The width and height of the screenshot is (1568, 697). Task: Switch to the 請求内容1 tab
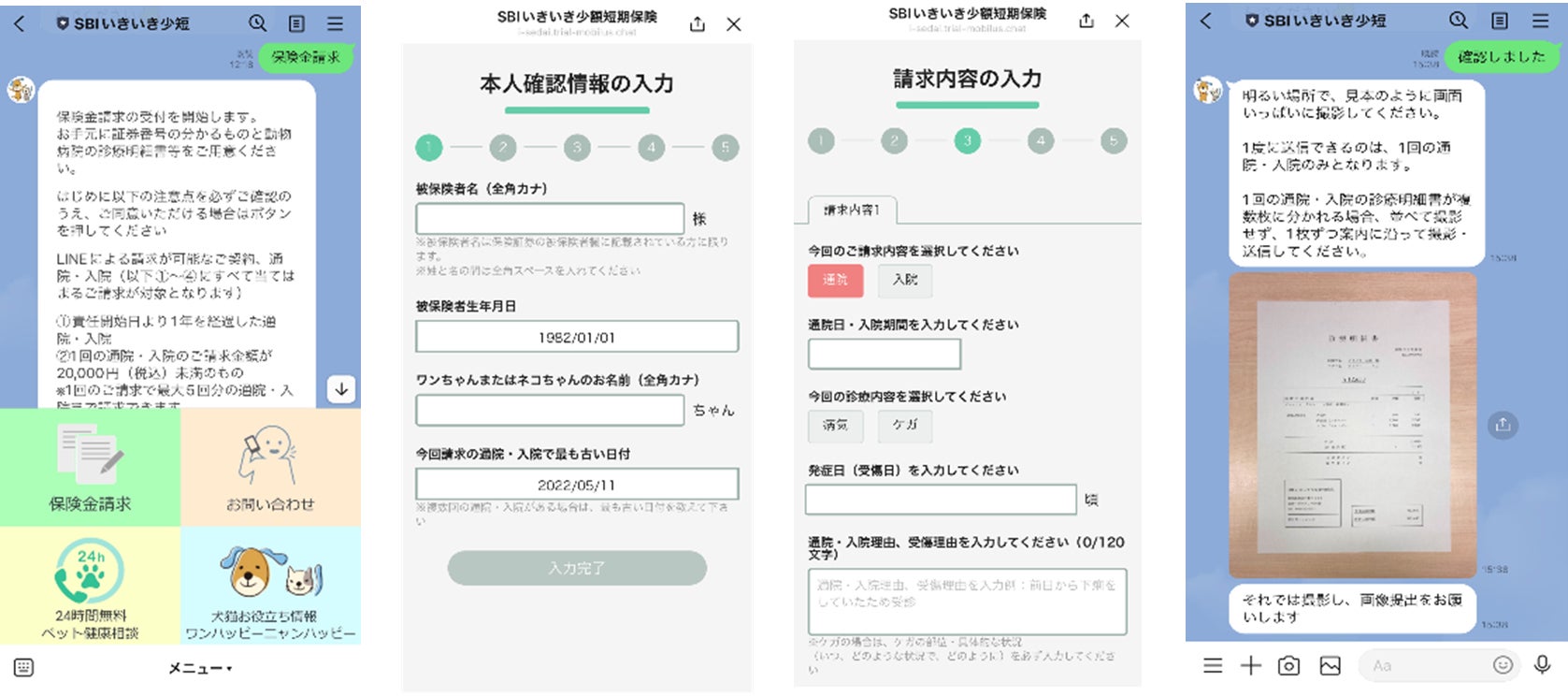(x=852, y=210)
